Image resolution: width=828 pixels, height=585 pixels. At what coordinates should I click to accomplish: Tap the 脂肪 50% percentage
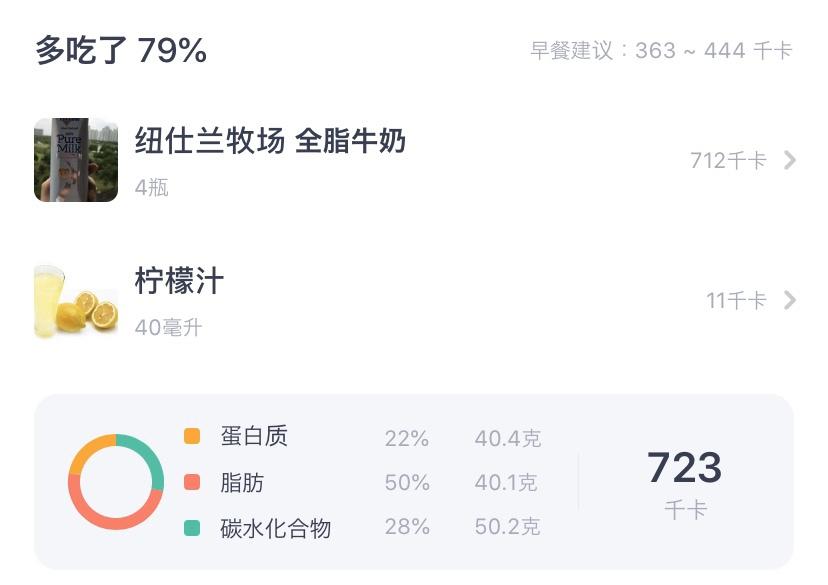(406, 482)
